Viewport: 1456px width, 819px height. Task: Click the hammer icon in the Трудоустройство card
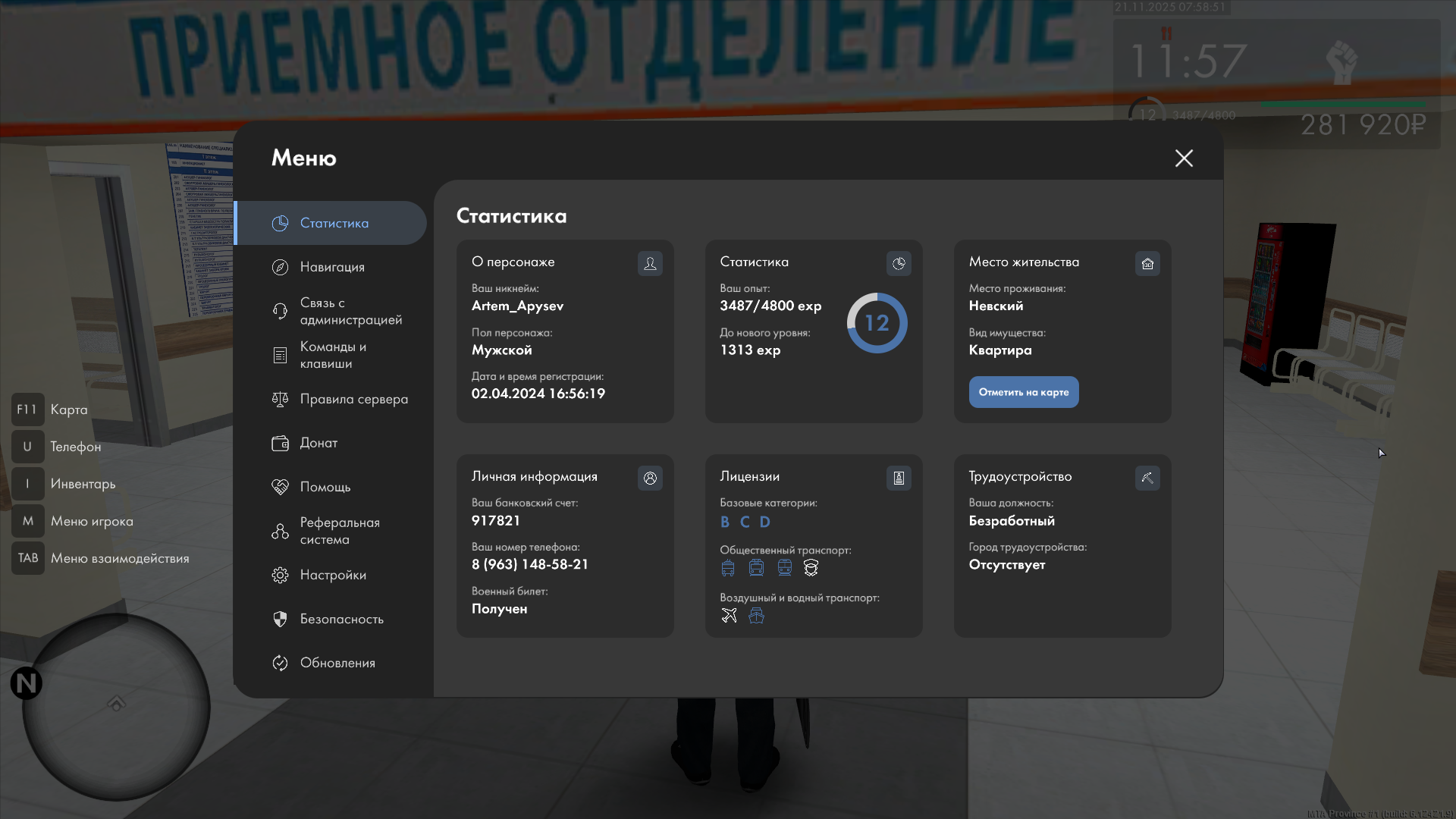[1147, 478]
